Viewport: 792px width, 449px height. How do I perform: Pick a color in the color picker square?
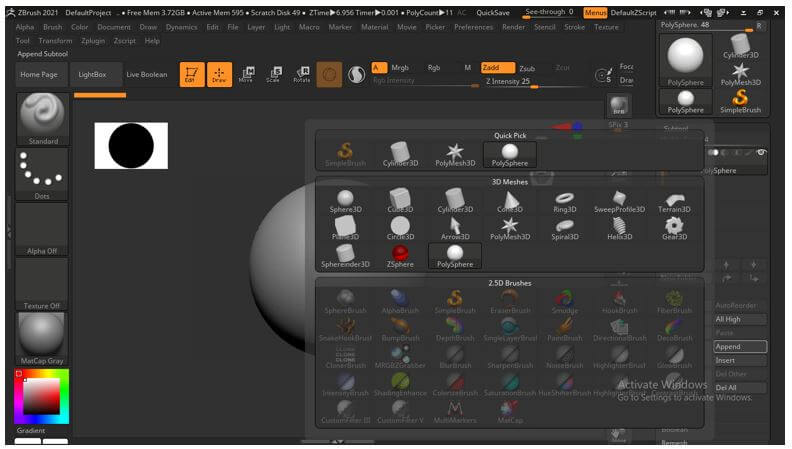coord(42,396)
